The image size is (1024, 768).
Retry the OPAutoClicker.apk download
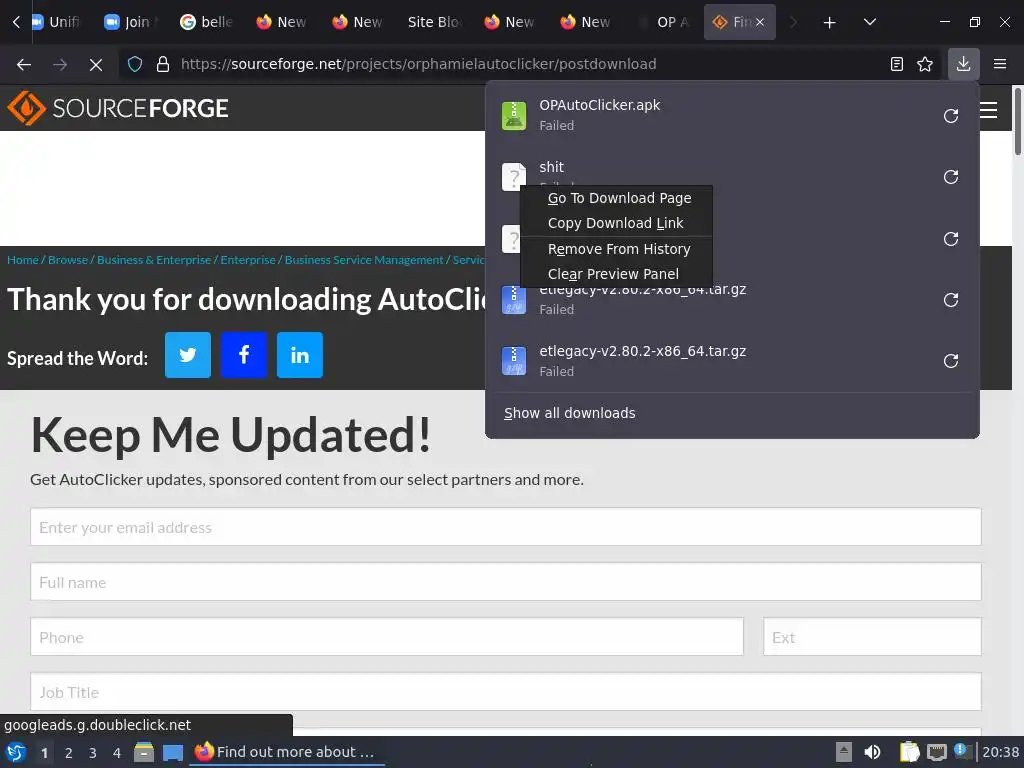(951, 116)
